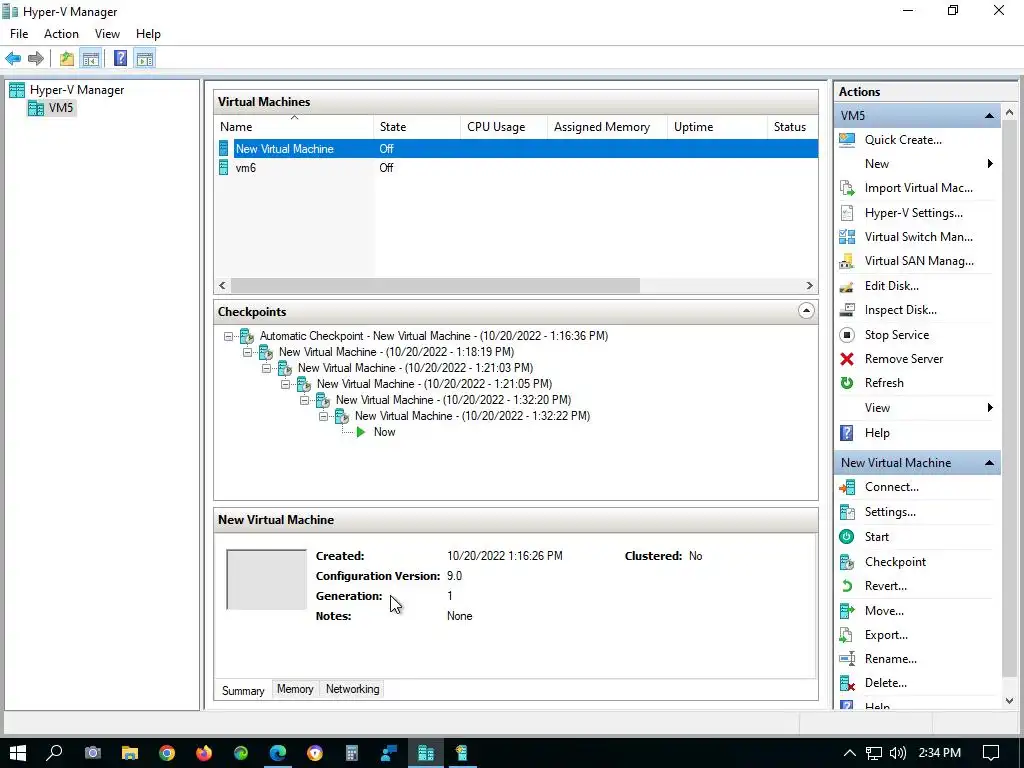Click the green Refresh icon

coord(847,383)
